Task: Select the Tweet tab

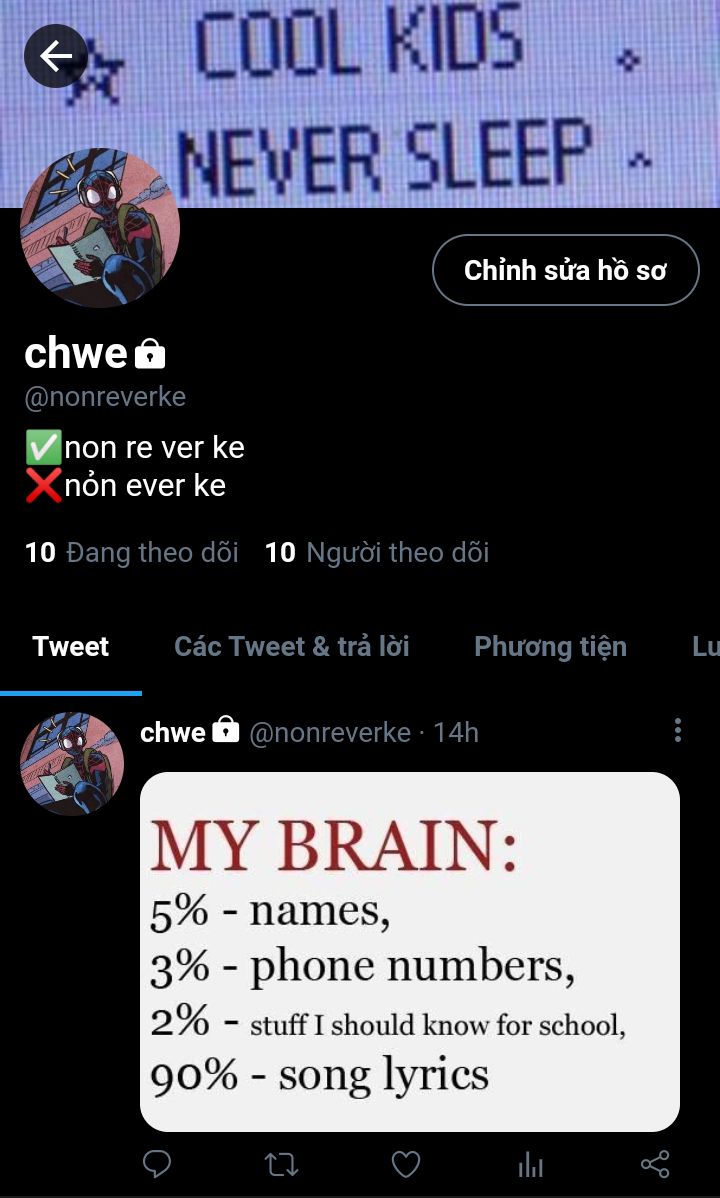Action: [70, 646]
